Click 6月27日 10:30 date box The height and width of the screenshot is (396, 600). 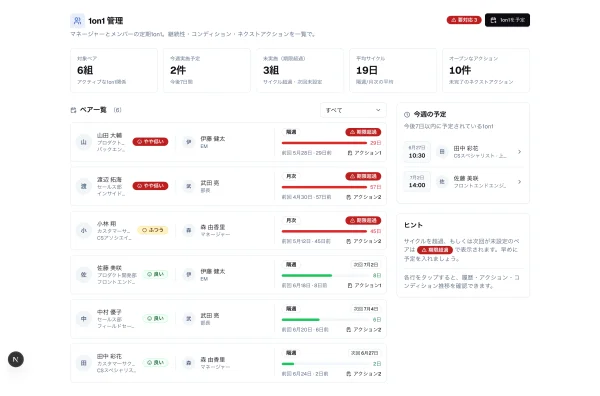(x=417, y=152)
